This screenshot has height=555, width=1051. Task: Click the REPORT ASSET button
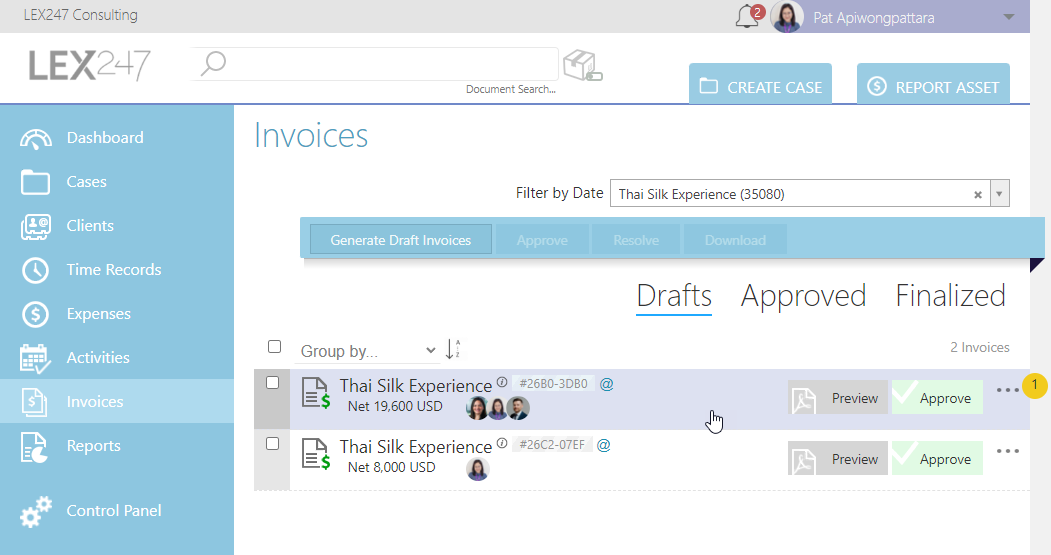coord(933,84)
